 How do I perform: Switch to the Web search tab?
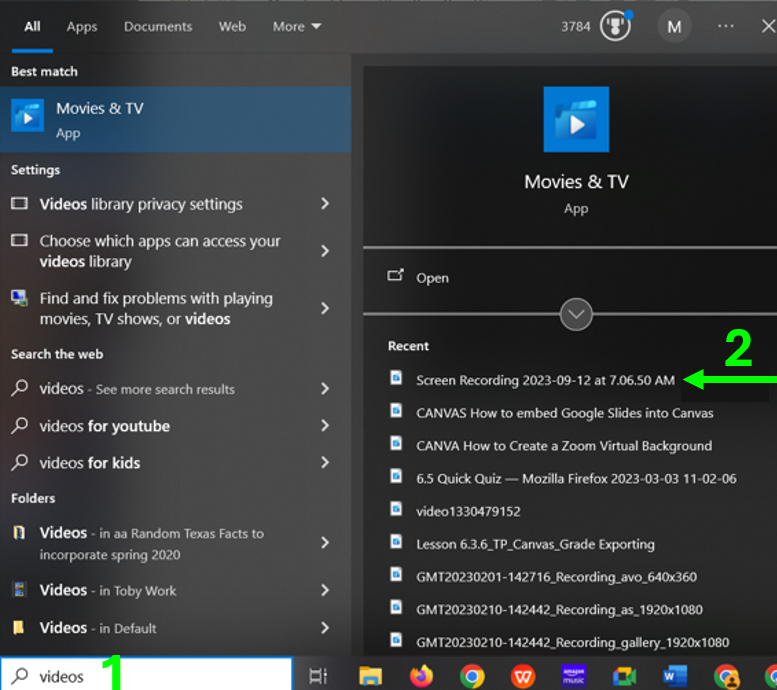click(x=232, y=27)
